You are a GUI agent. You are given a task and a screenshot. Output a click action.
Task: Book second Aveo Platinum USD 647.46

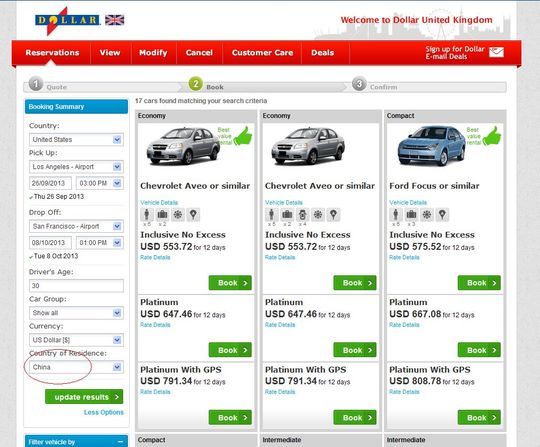(x=355, y=350)
